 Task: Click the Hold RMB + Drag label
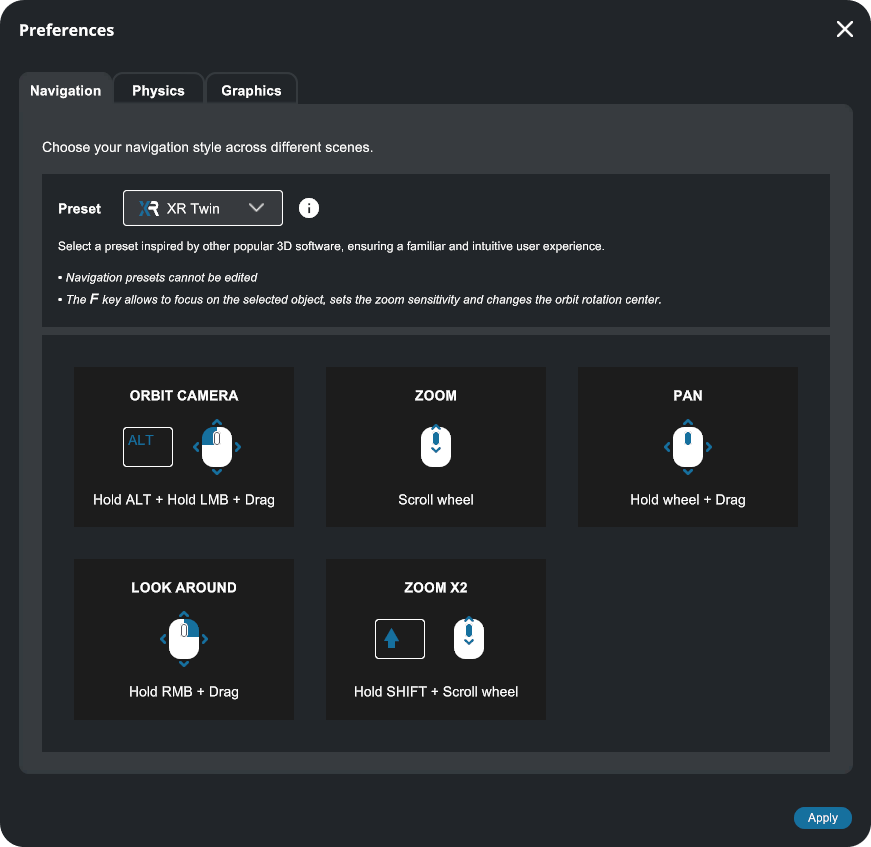click(x=184, y=691)
